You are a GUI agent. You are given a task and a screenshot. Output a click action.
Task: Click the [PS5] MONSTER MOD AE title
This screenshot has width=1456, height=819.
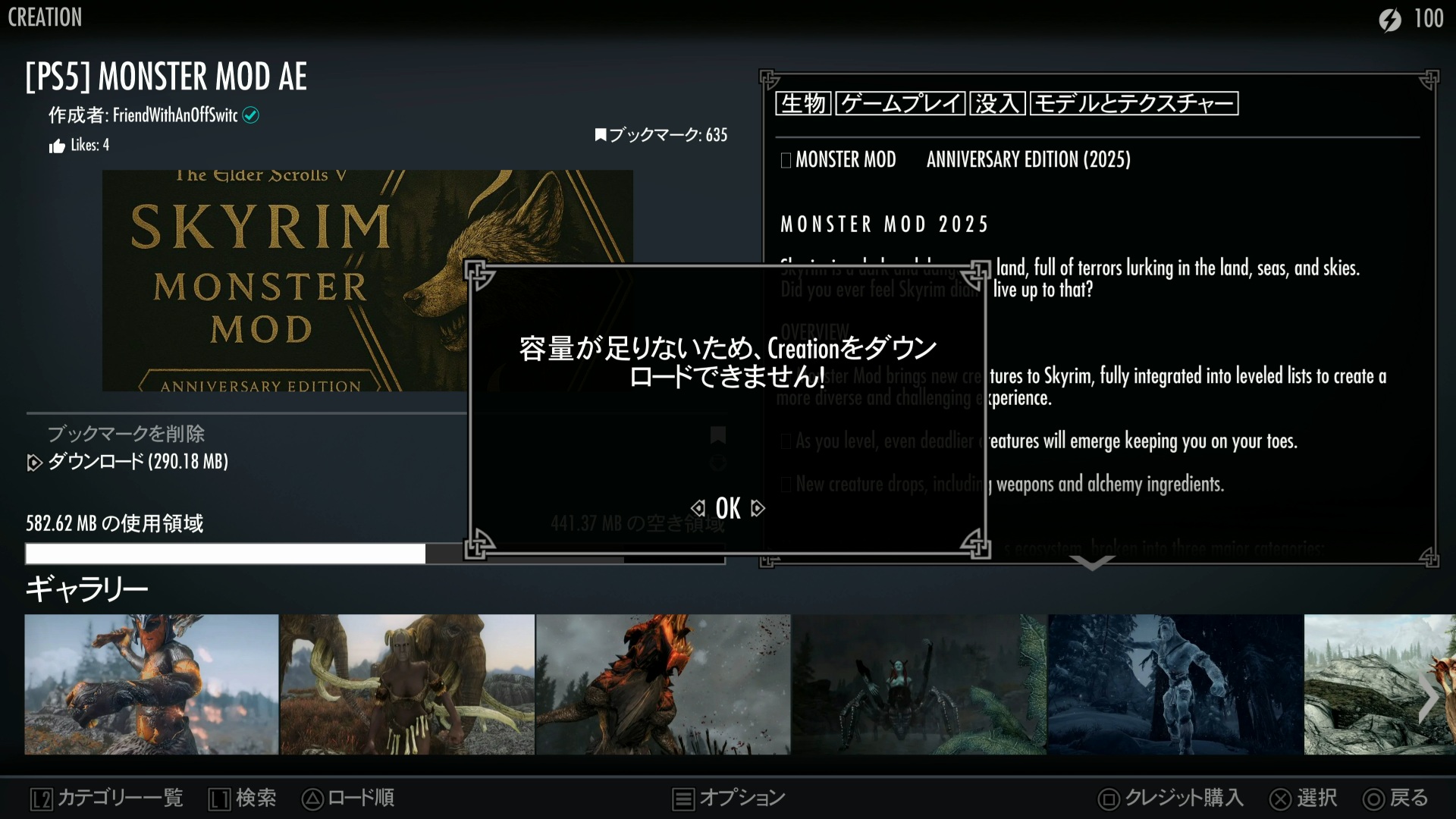pos(166,77)
